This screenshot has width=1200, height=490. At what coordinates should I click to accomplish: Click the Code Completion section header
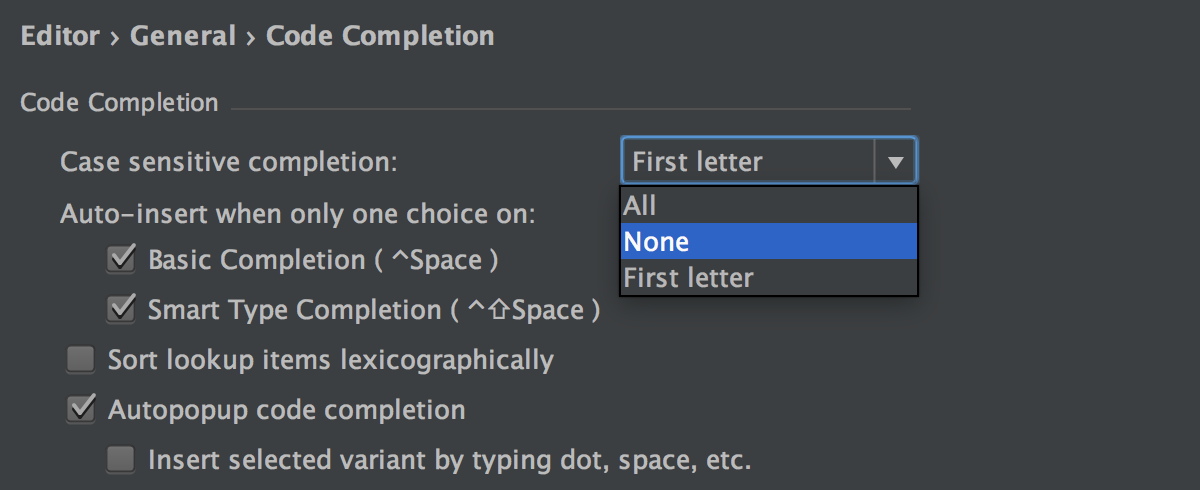click(x=119, y=102)
